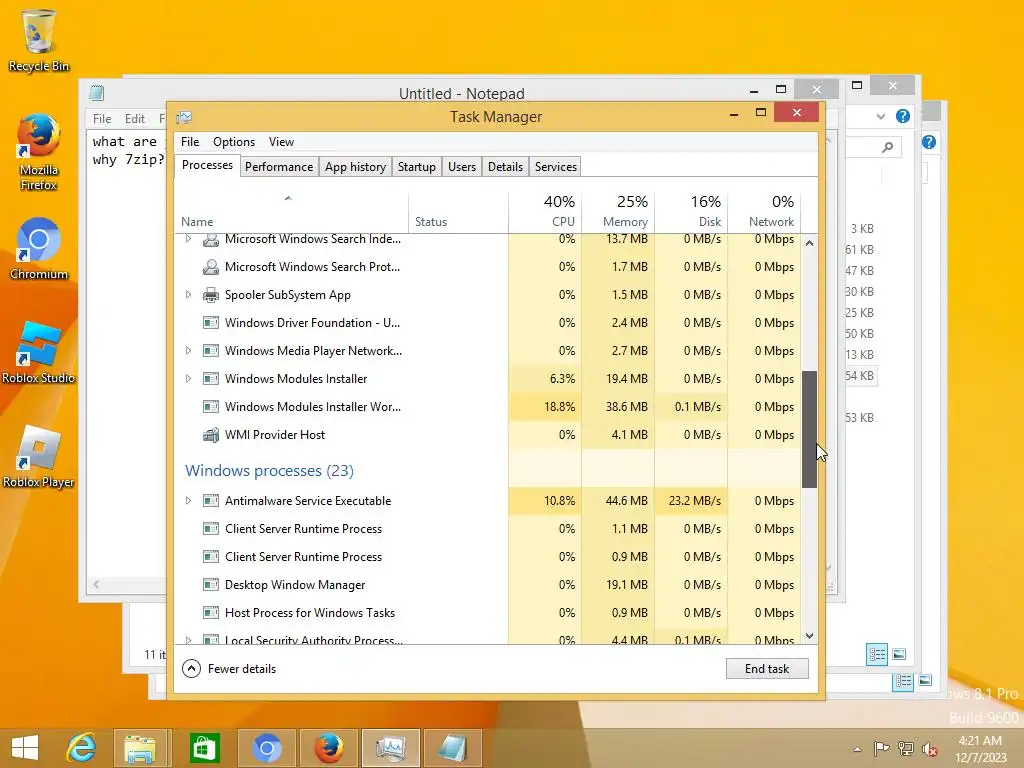Screen dimensions: 1024x768
Task: Expand Local Security Authority Process row
Action: pyautogui.click(x=188, y=640)
